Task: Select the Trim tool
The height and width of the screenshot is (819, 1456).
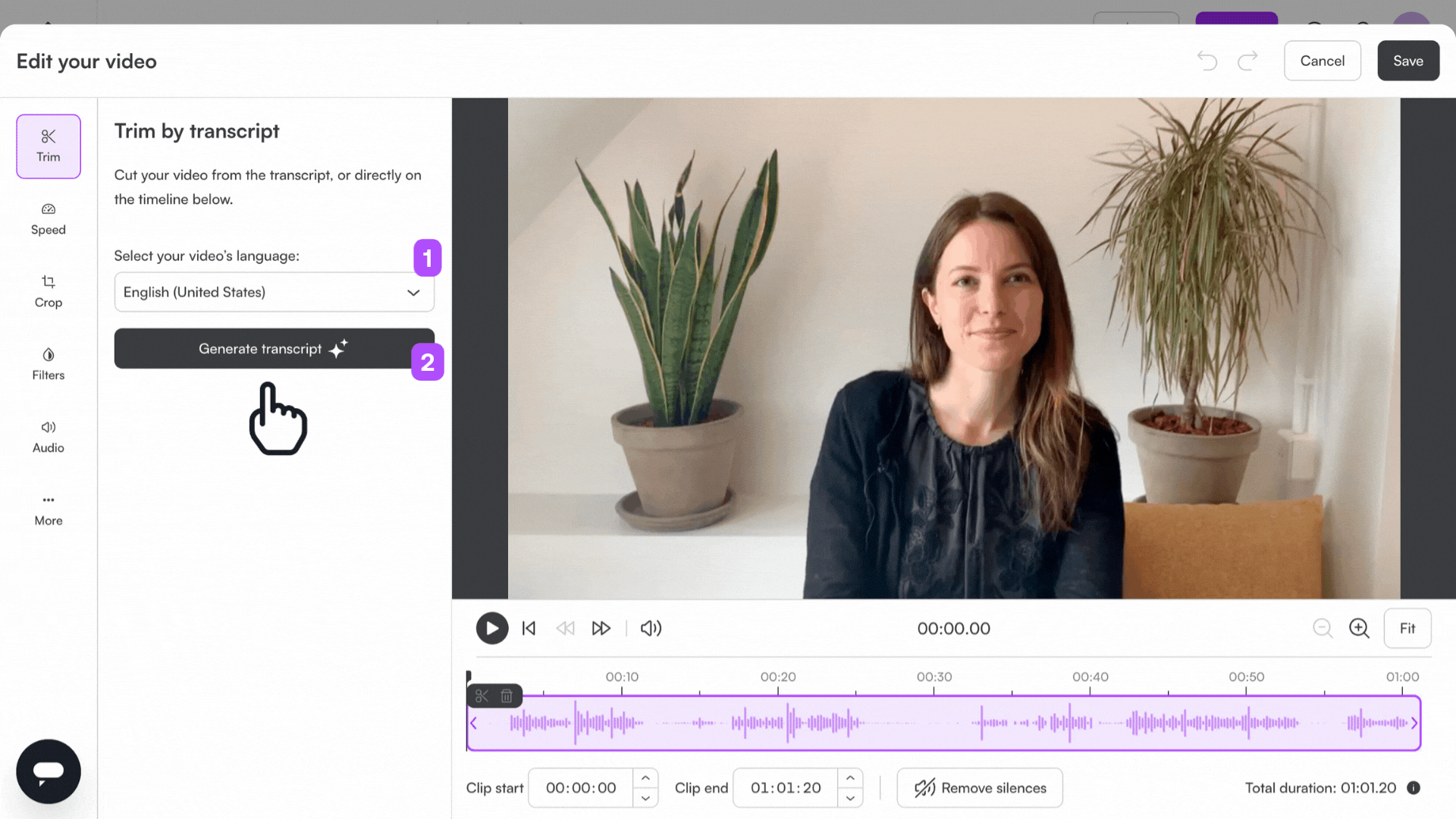Action: (48, 146)
